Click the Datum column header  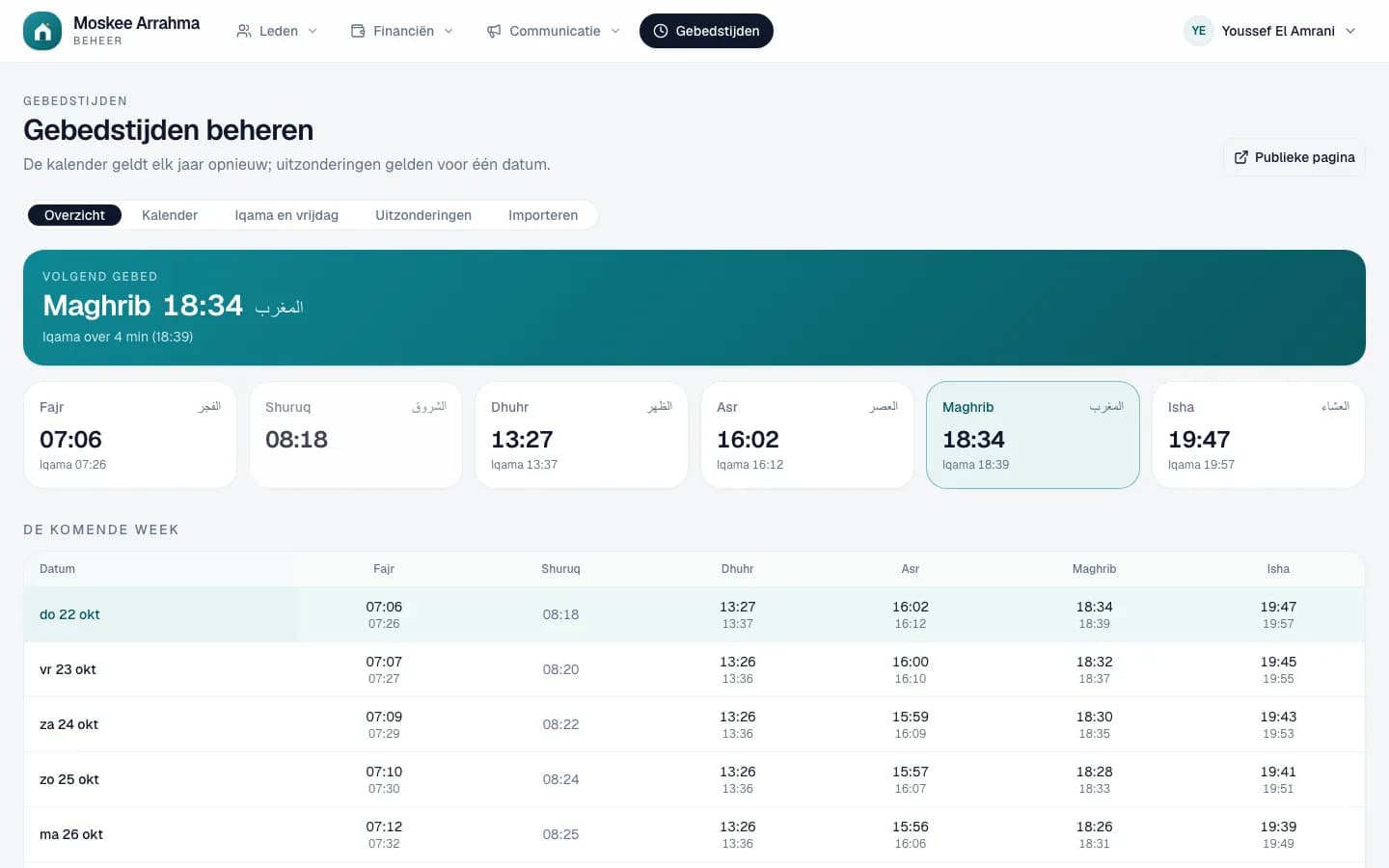click(x=57, y=569)
